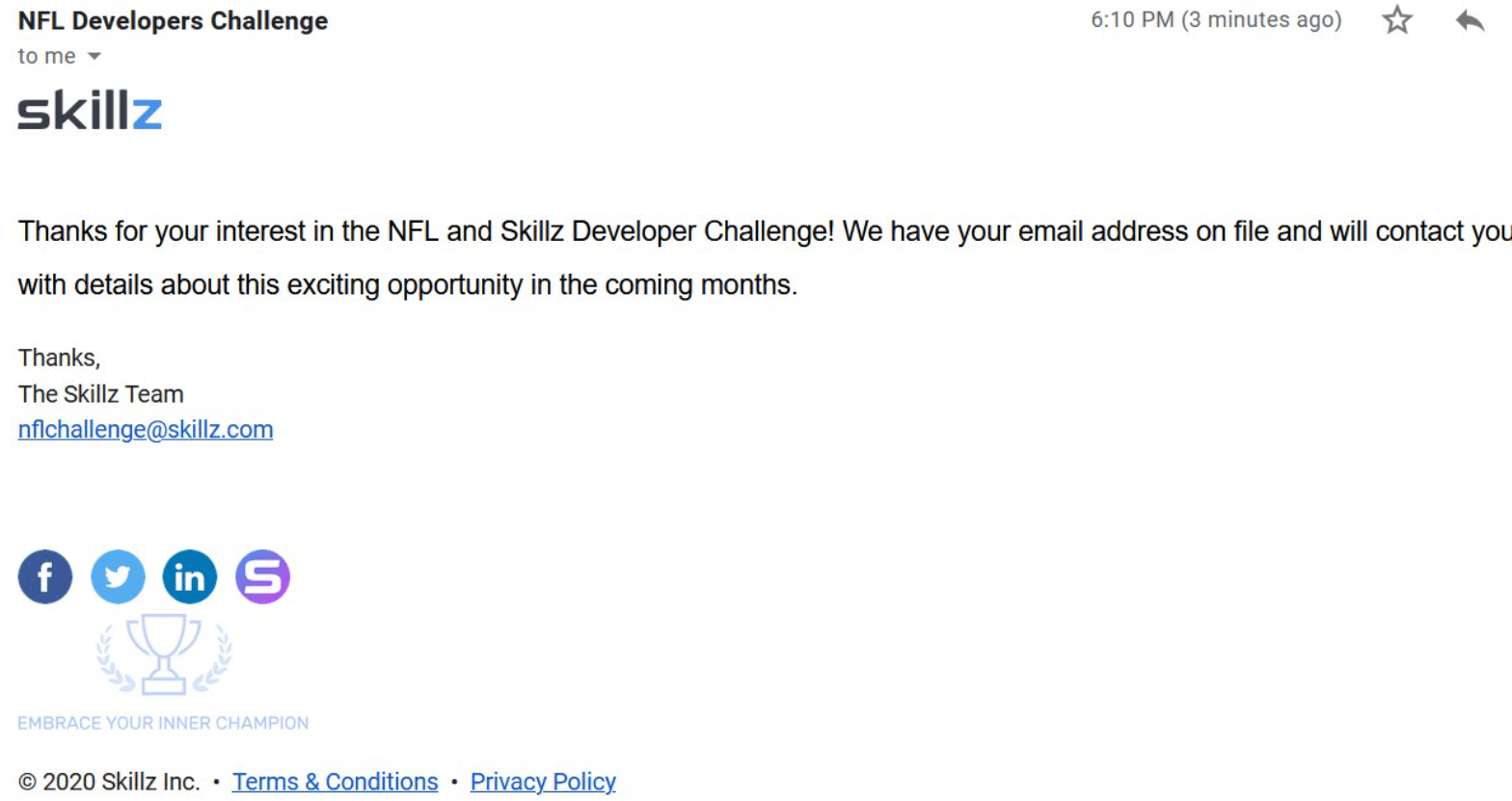This screenshot has height=801, width=1512.
Task: Click sender name NFL Developers Challenge
Action: [173, 20]
